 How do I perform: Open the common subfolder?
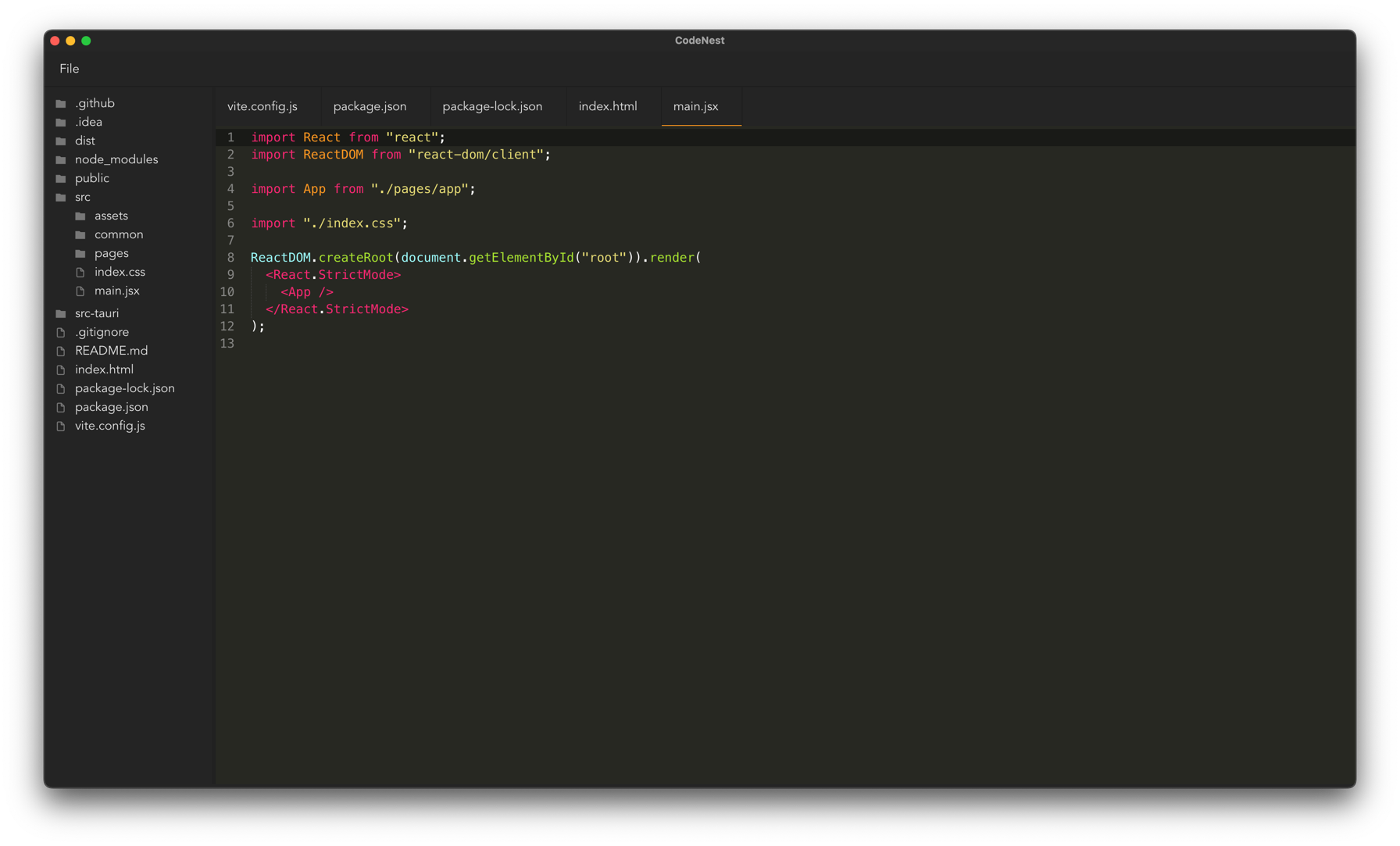pyautogui.click(x=119, y=234)
